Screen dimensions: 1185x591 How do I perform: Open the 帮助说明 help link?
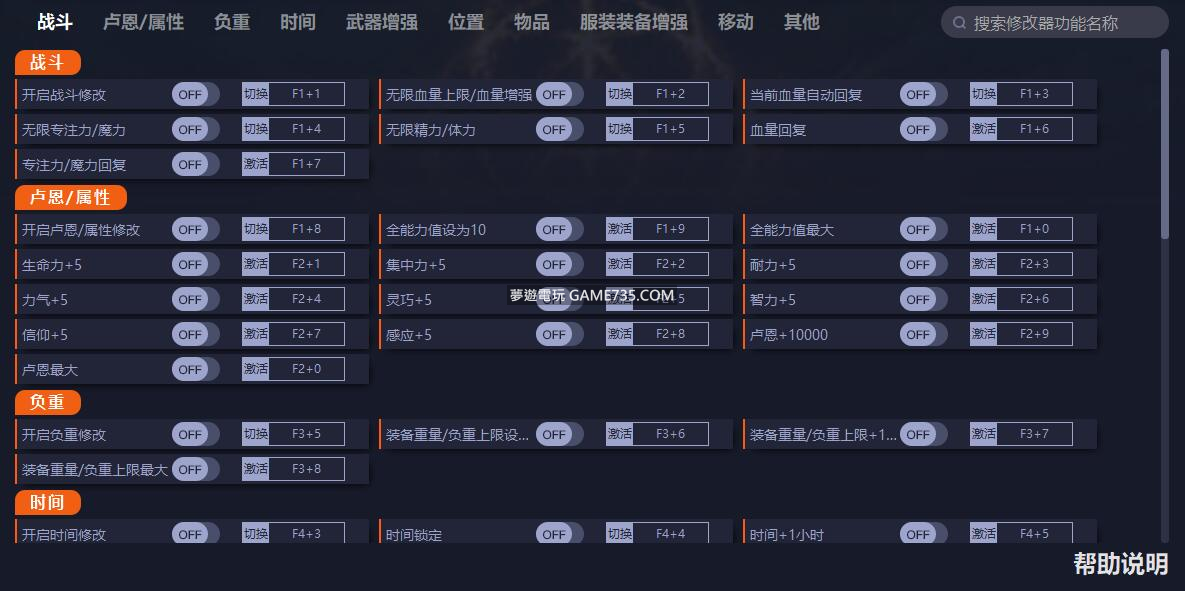pyautogui.click(x=1120, y=564)
